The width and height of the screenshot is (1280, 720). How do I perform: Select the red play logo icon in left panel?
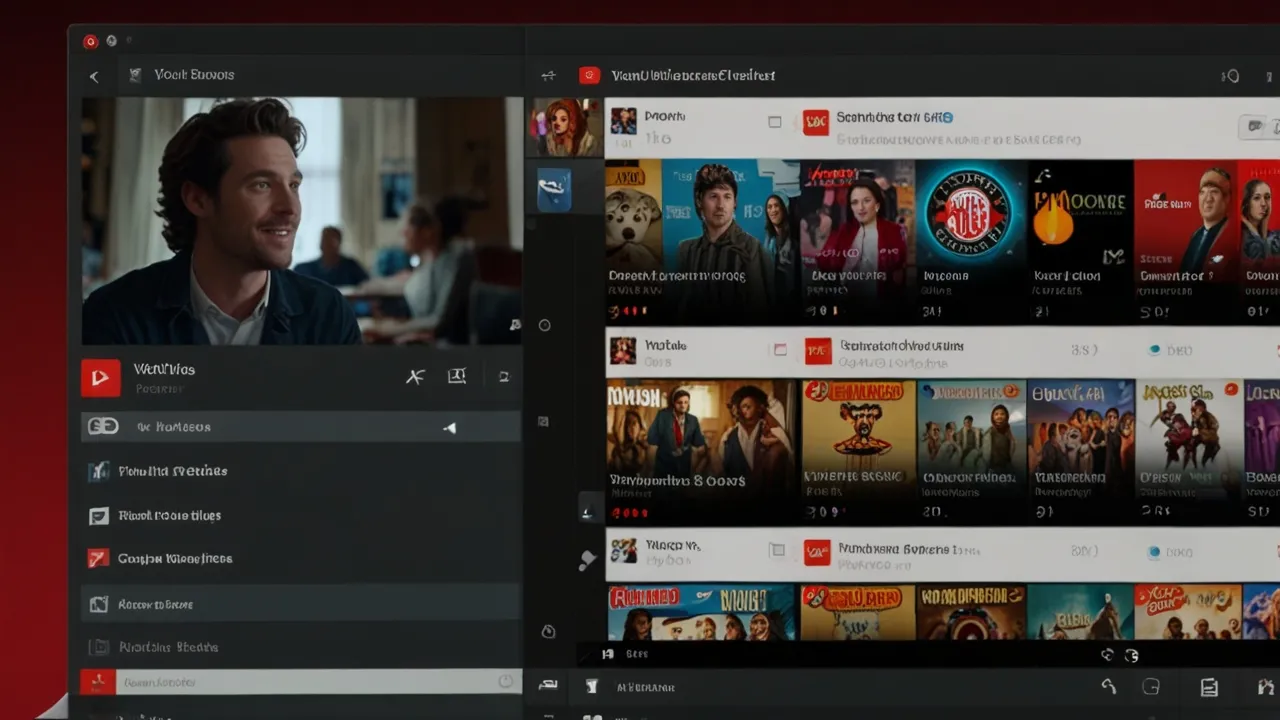pyautogui.click(x=100, y=376)
